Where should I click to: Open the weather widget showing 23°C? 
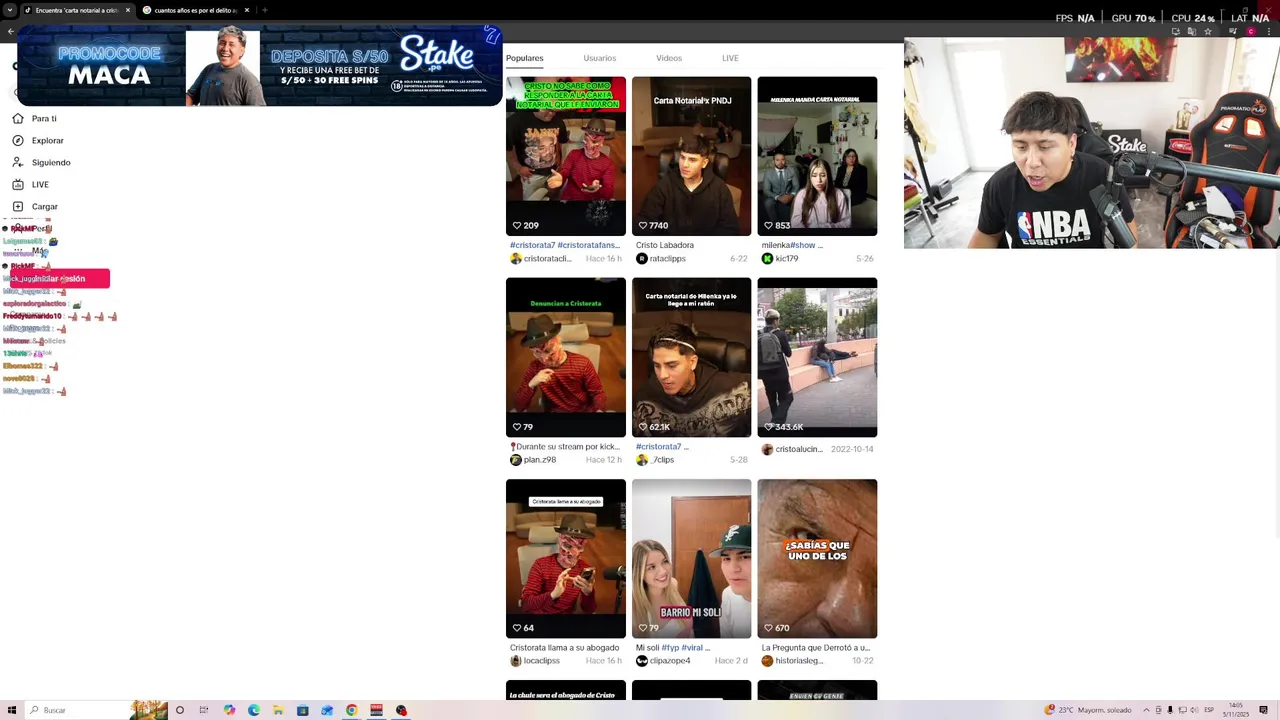coord(1088,710)
